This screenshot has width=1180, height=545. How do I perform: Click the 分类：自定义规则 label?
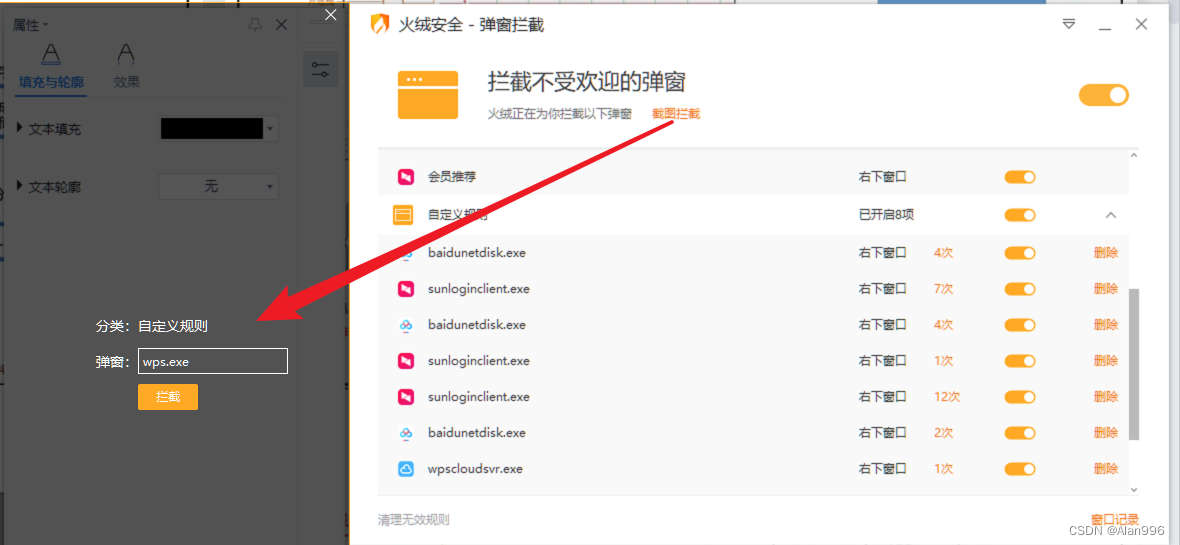pos(151,327)
